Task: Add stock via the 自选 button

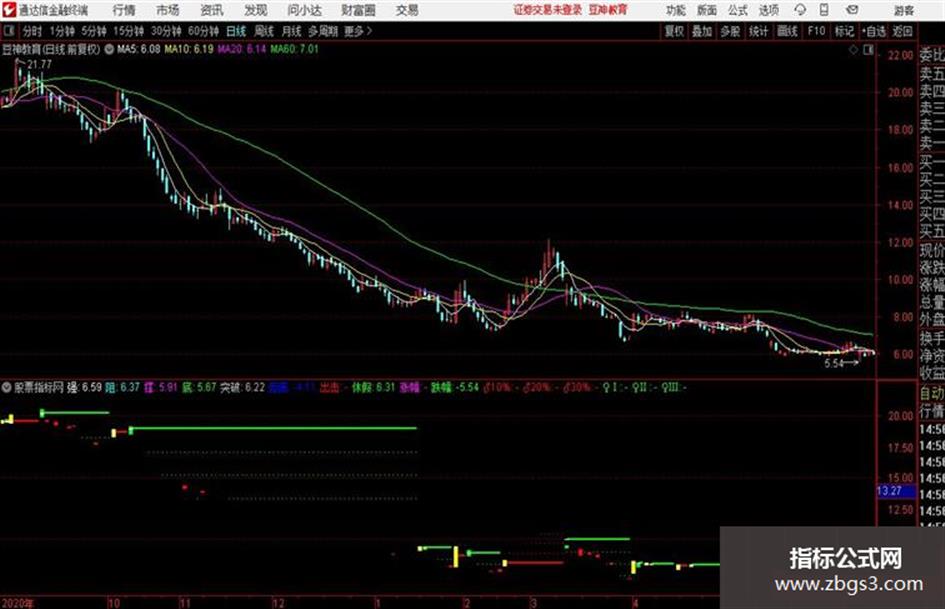Action: pos(874,31)
